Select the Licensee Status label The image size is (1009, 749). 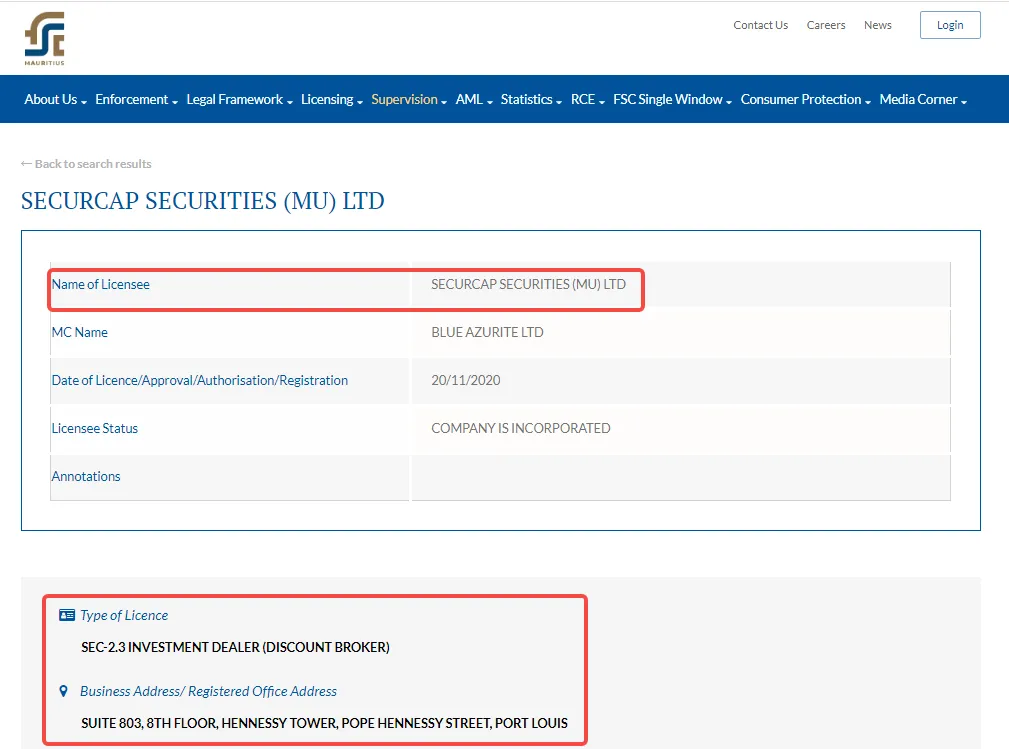[95, 429]
